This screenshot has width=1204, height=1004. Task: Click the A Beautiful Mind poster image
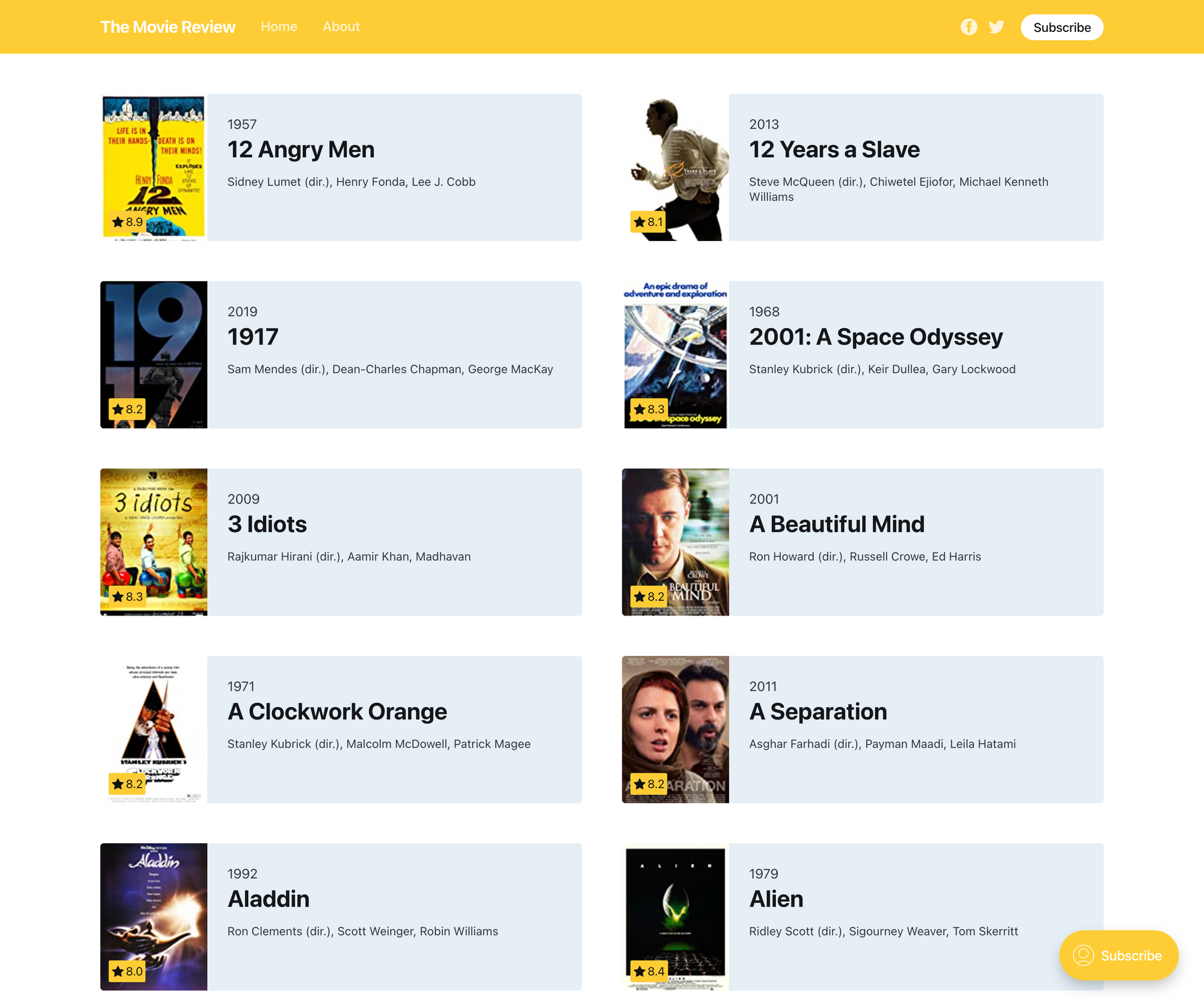pos(675,542)
